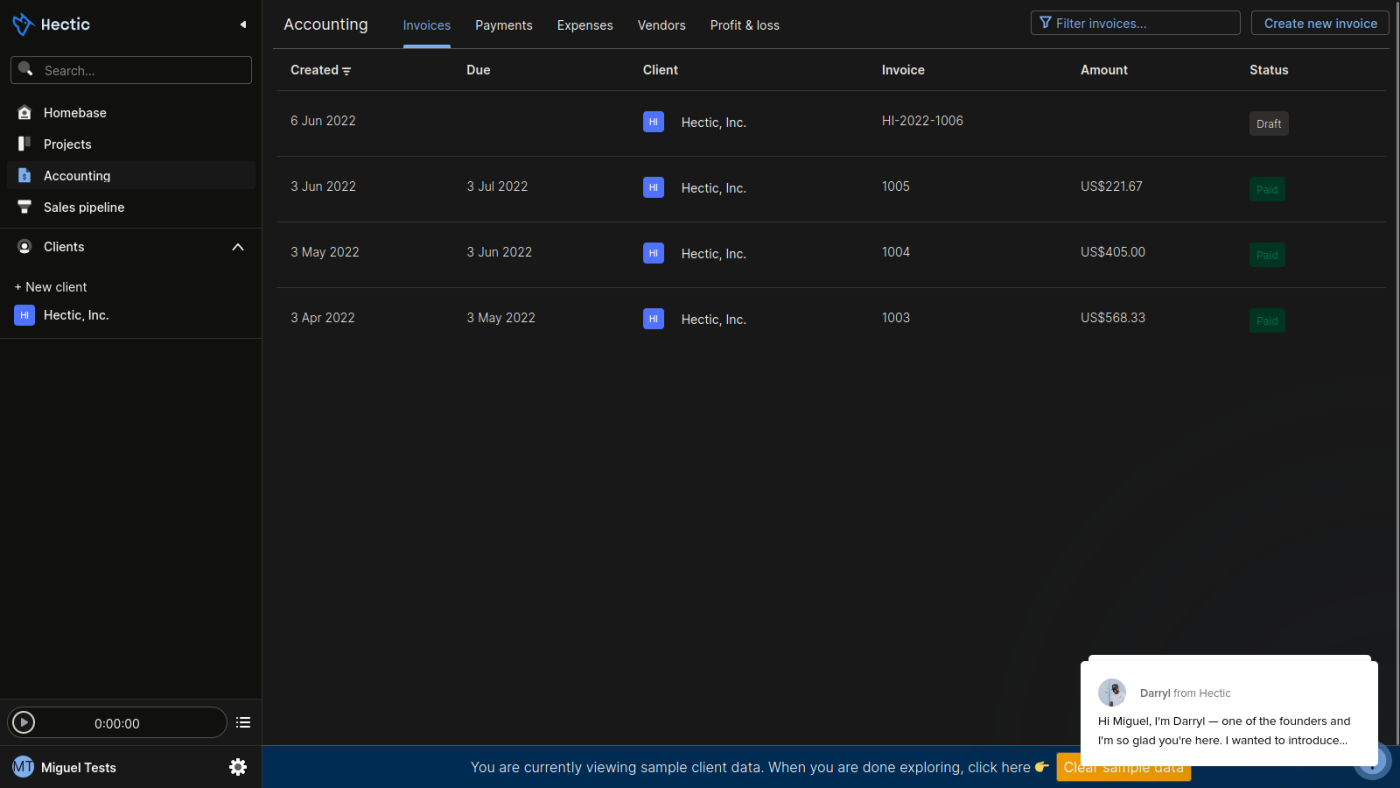The image size is (1400, 788).
Task: Click the HI avatar beside Hectic, Inc. in sidebar
Action: coord(24,315)
